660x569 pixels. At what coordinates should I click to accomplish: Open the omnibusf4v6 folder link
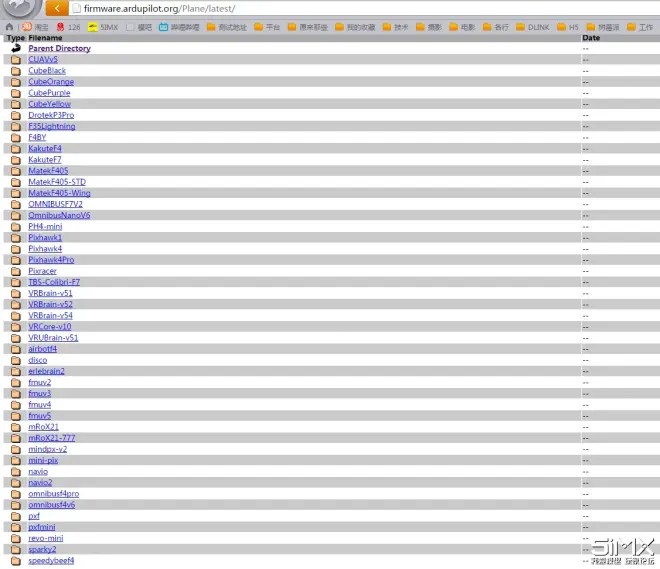point(52,505)
